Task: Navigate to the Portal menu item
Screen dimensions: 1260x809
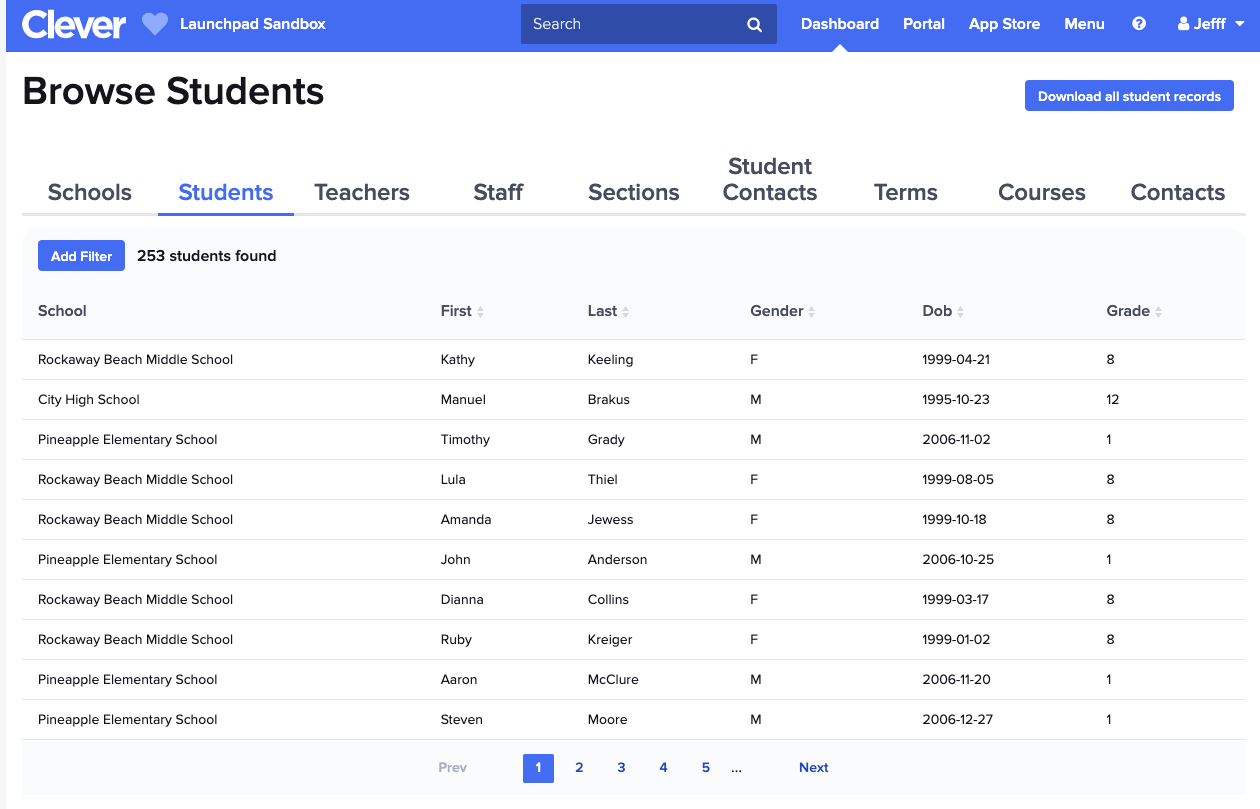Action: coord(923,23)
